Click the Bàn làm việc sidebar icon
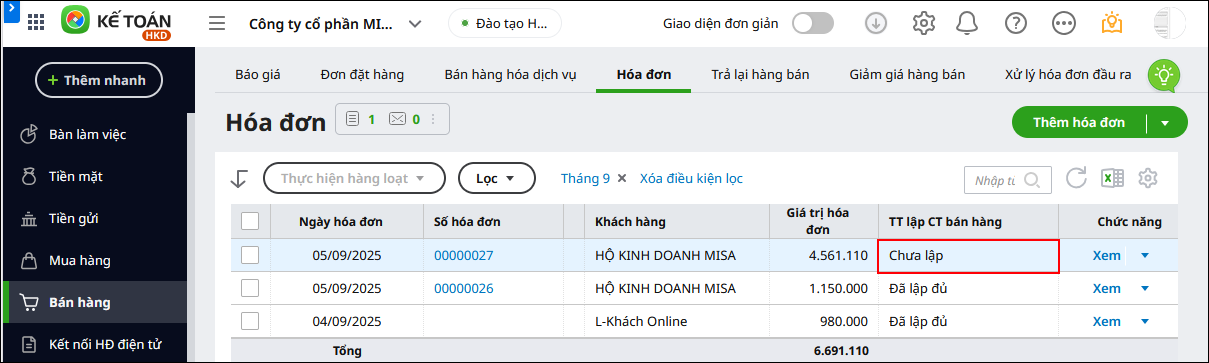The width and height of the screenshot is (1209, 363). [x=29, y=134]
